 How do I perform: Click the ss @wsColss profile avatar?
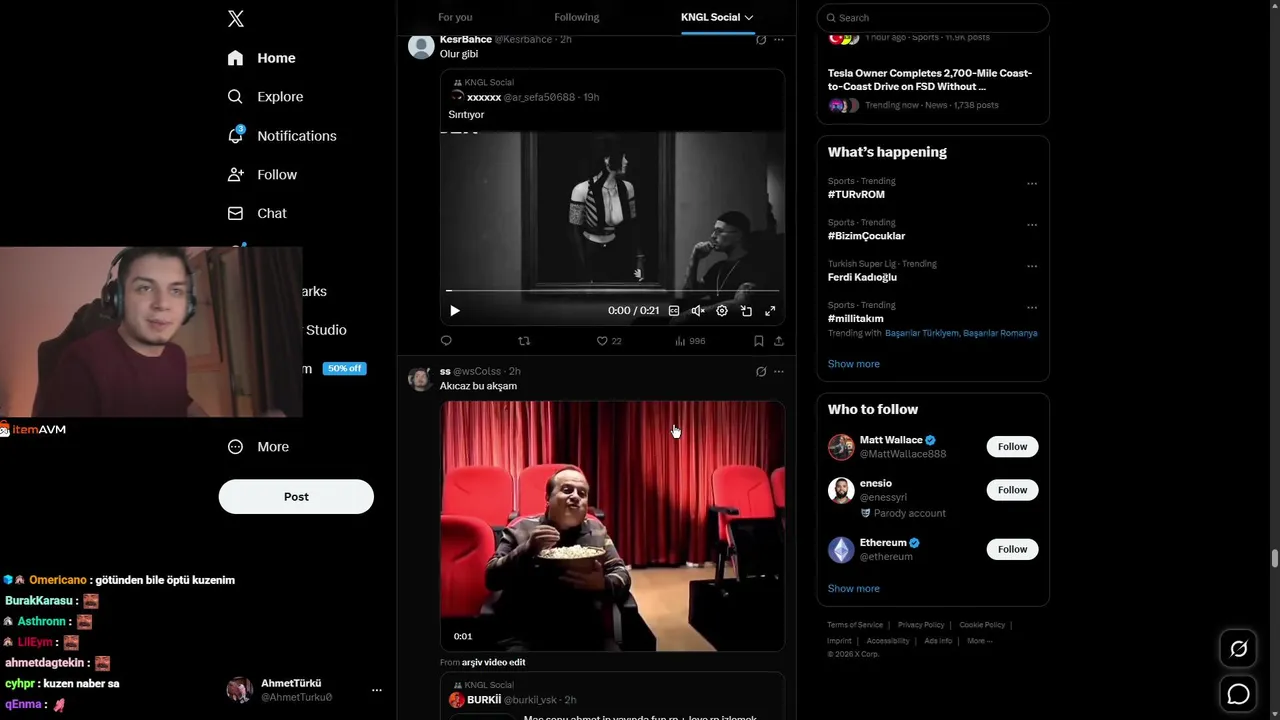[421, 378]
